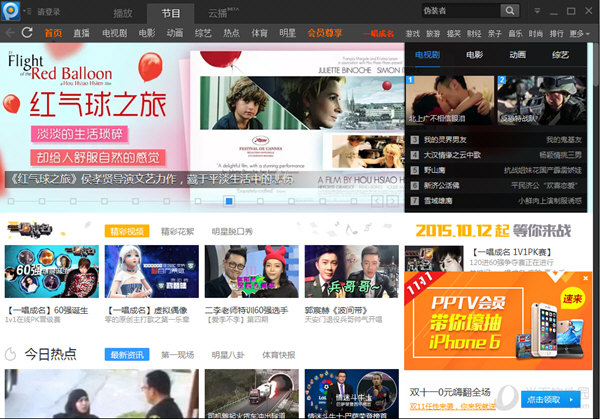Open the 北上广不相信眼泪 thumbnail
Viewport: 600px width, 419px height.
pyautogui.click(x=450, y=100)
